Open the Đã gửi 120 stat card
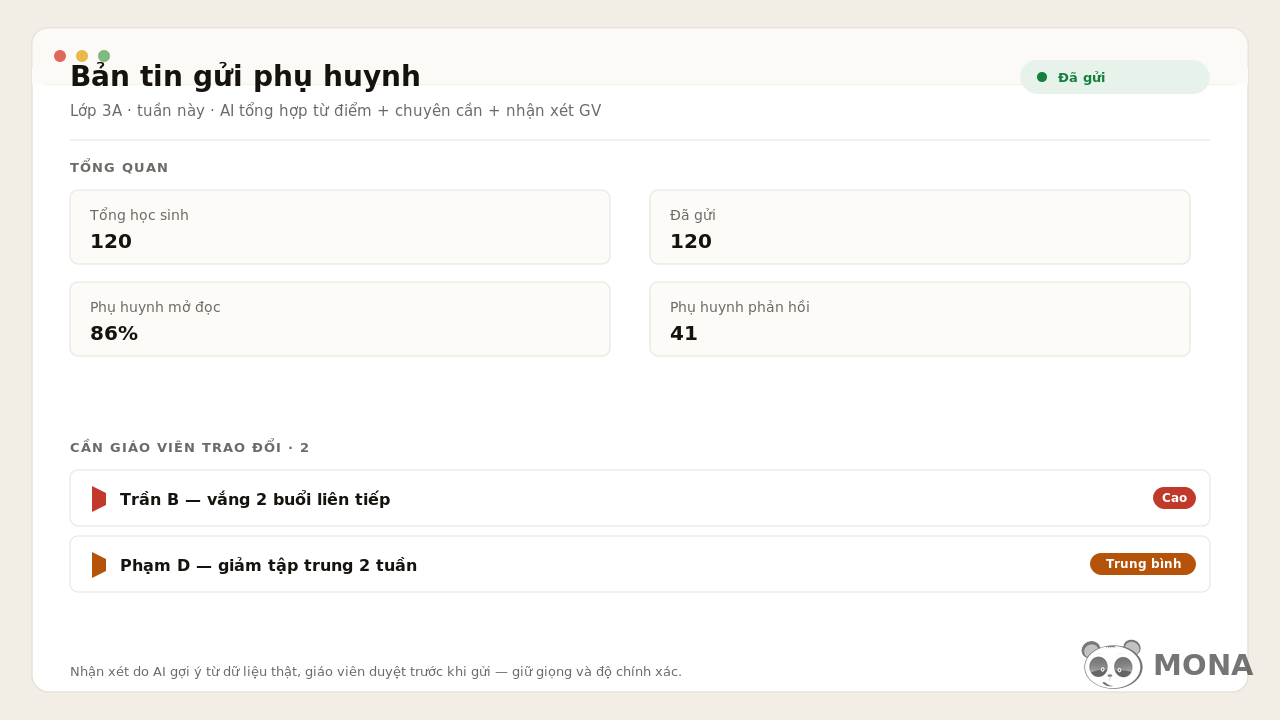This screenshot has width=1280, height=720. pos(920,227)
